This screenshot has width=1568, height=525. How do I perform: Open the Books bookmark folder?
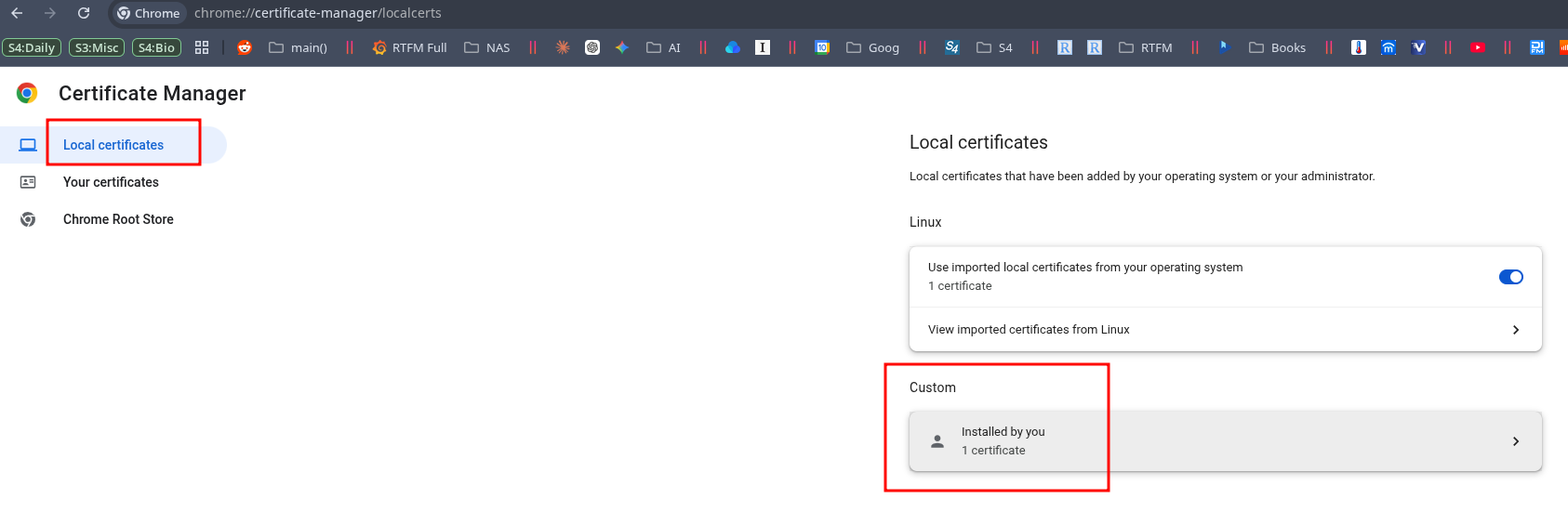pyautogui.click(x=1277, y=47)
